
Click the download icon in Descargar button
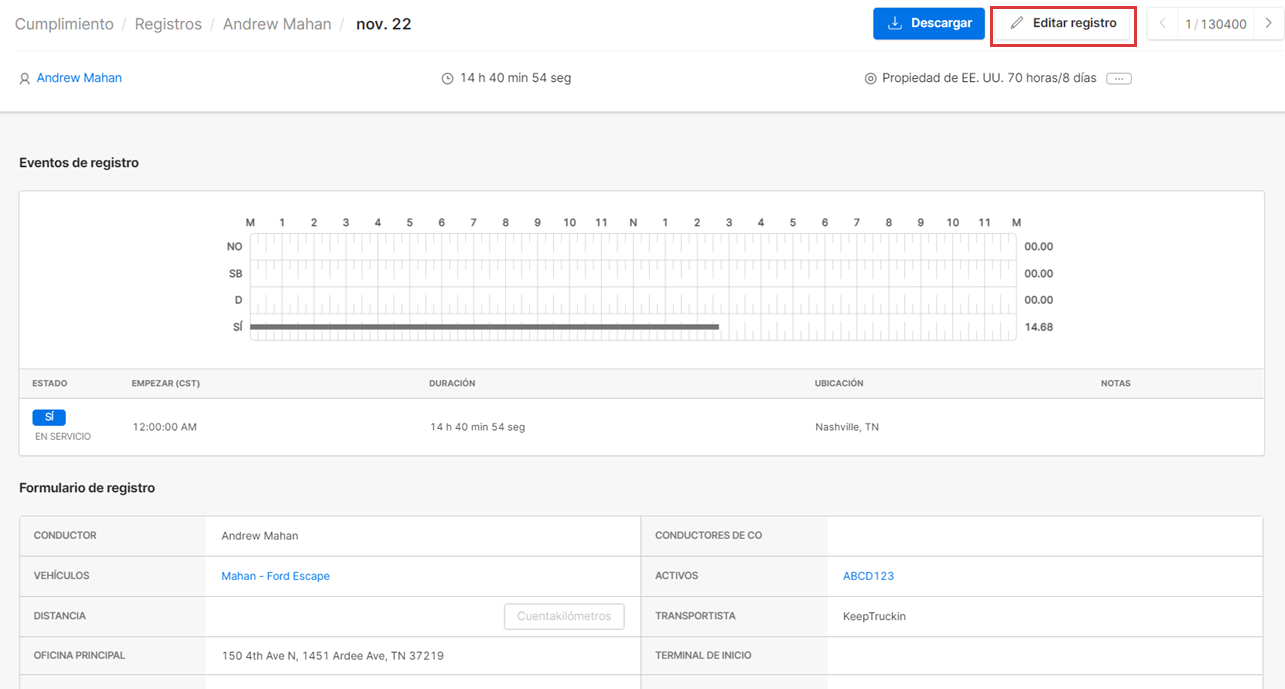[x=895, y=23]
